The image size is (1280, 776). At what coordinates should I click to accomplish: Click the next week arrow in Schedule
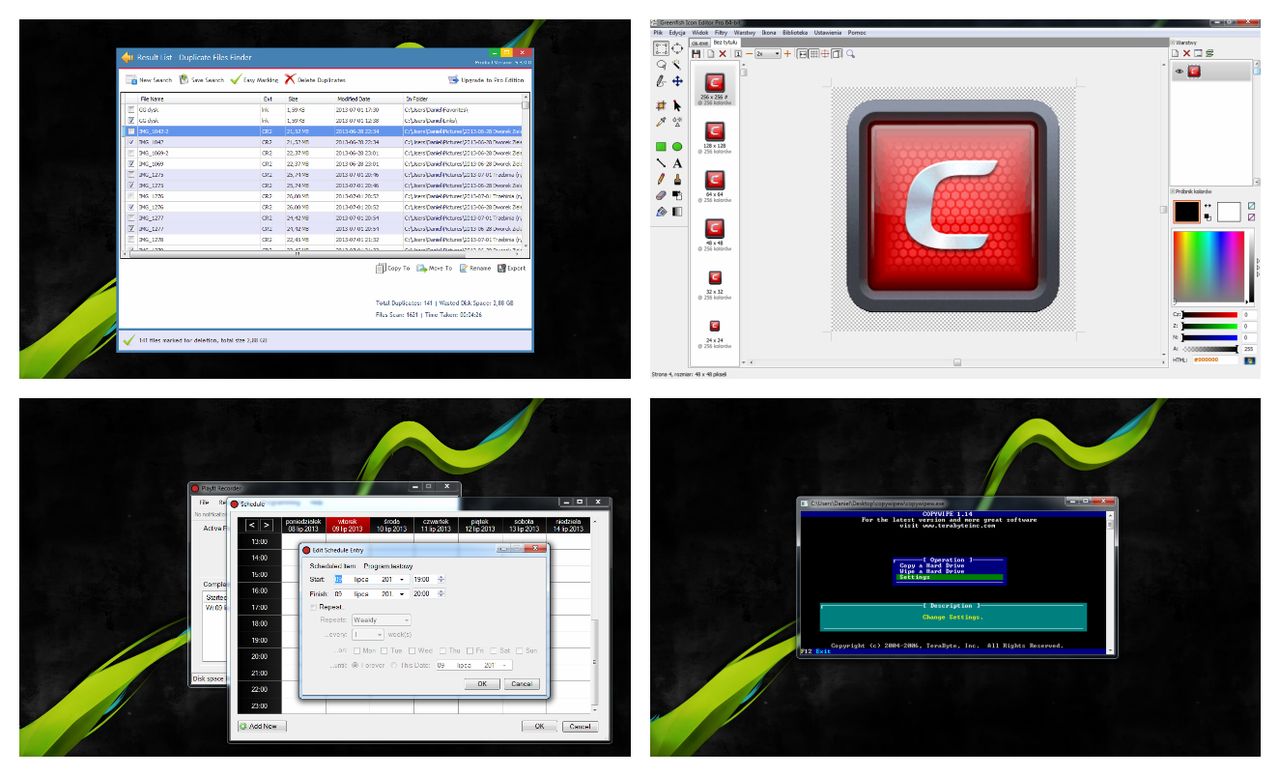click(x=266, y=525)
